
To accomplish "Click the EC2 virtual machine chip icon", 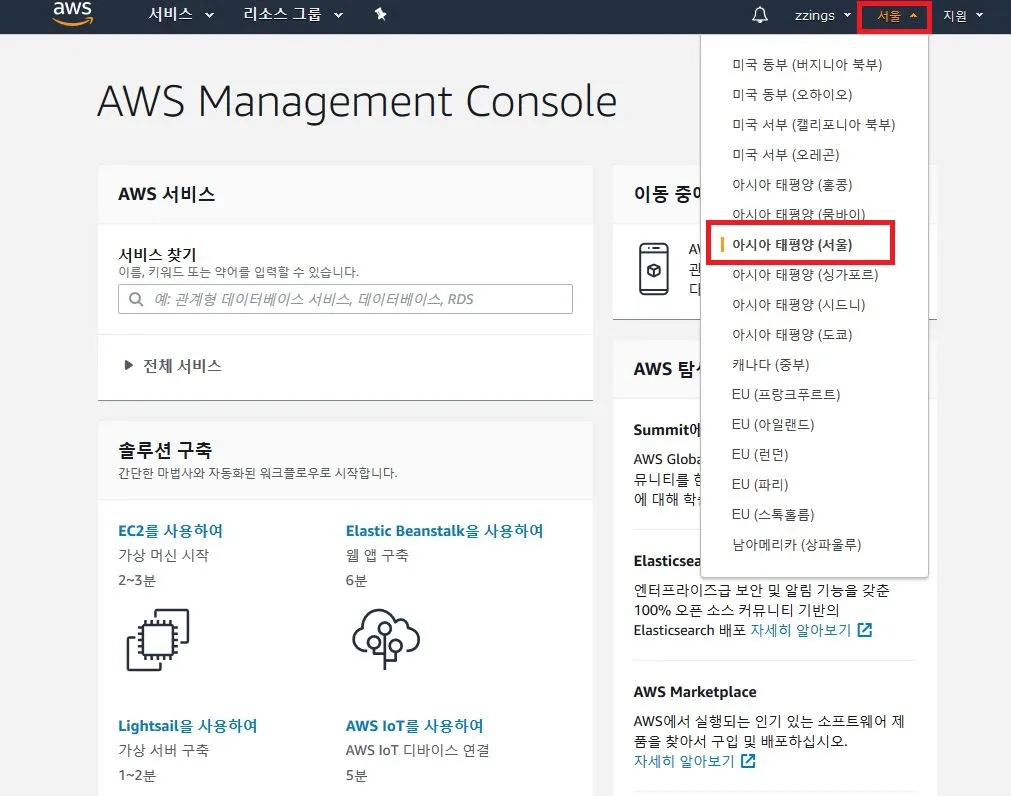I will pos(158,639).
